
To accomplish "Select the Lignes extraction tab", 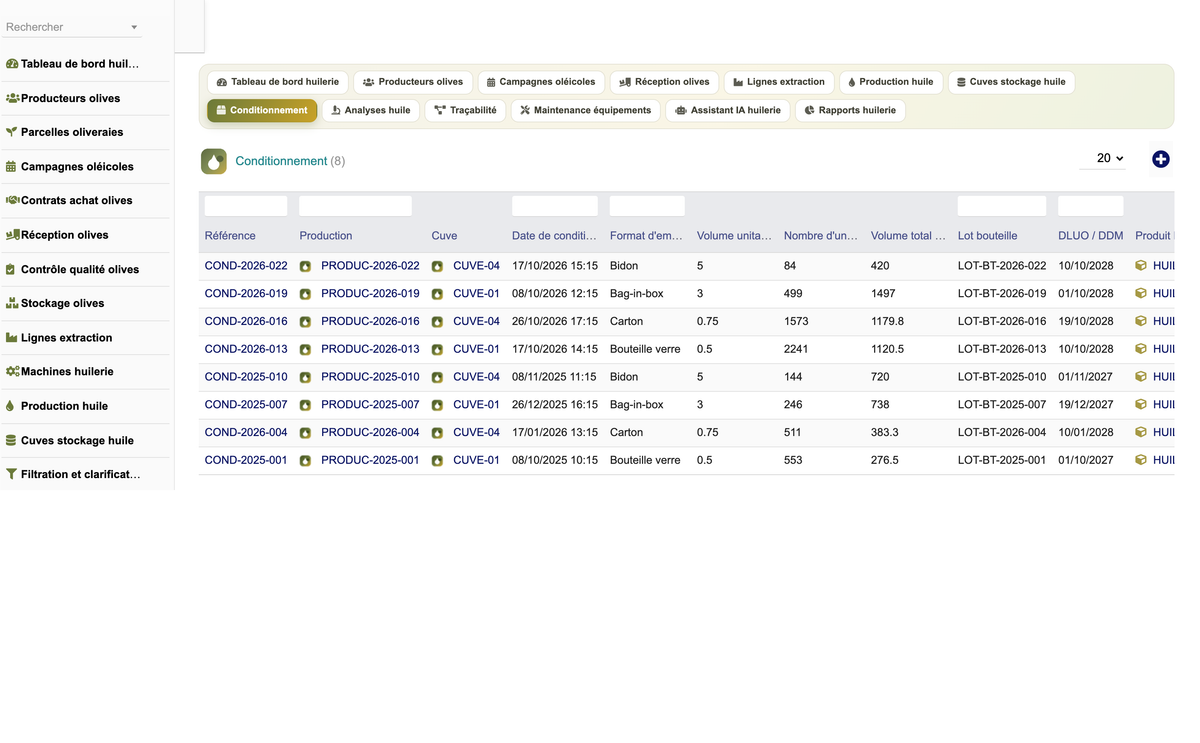I will click(x=779, y=82).
